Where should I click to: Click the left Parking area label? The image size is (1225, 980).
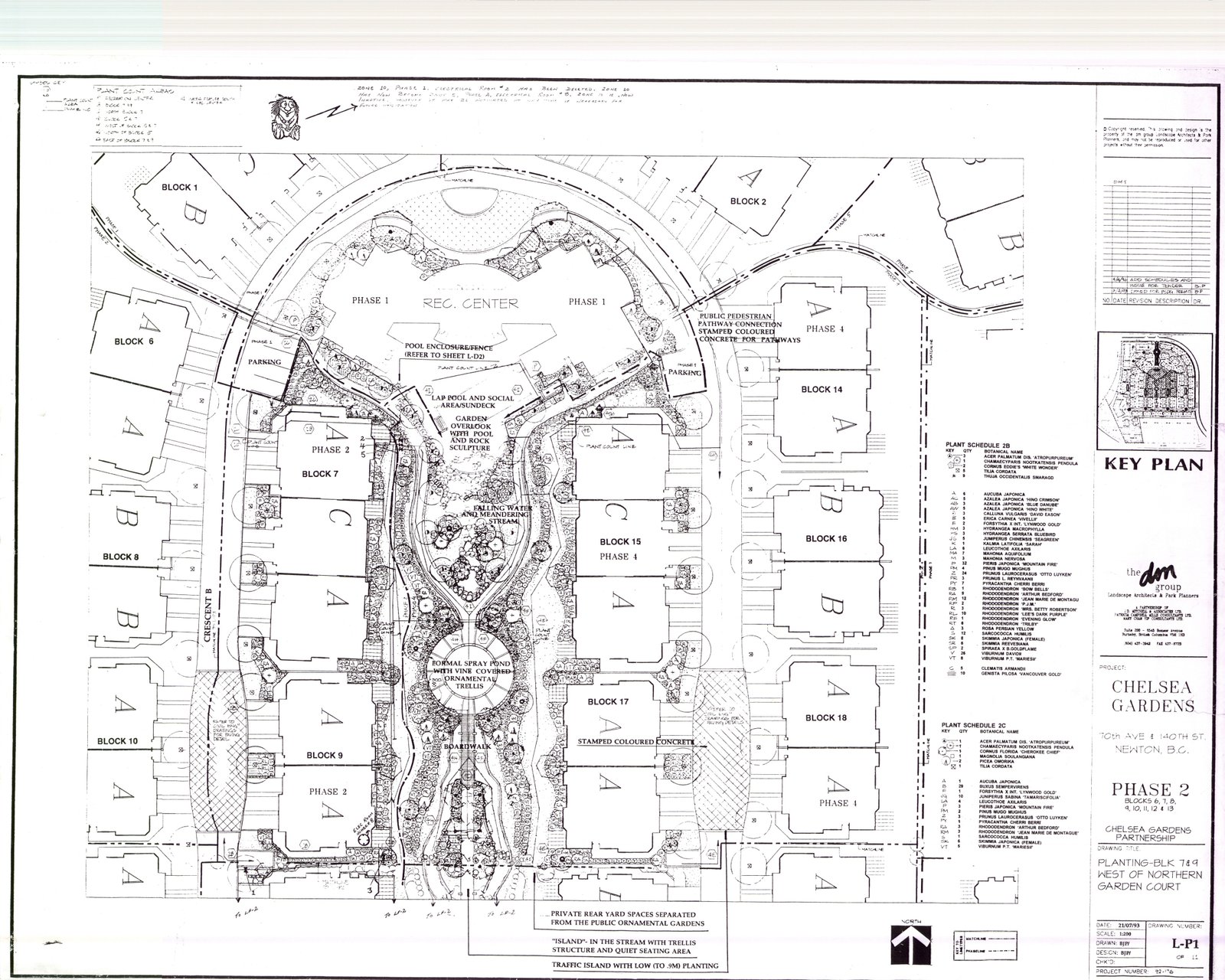pos(264,361)
